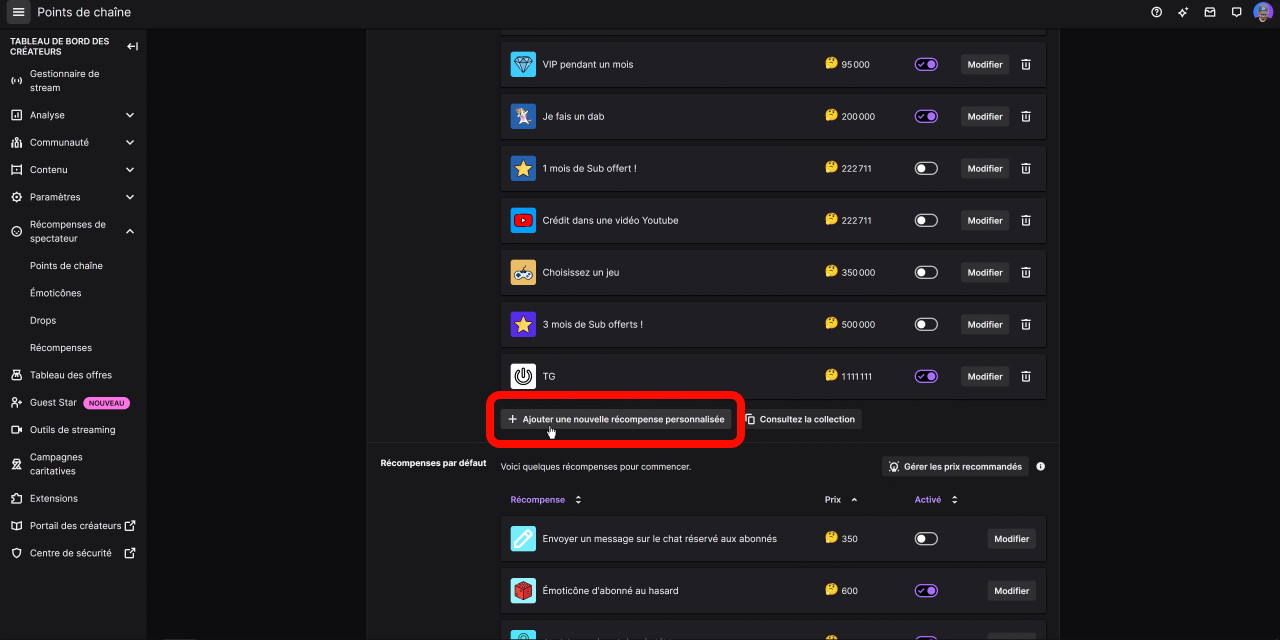The height and width of the screenshot is (640, 1280).
Task: Open the help question mark icon
Action: pos(1157,12)
